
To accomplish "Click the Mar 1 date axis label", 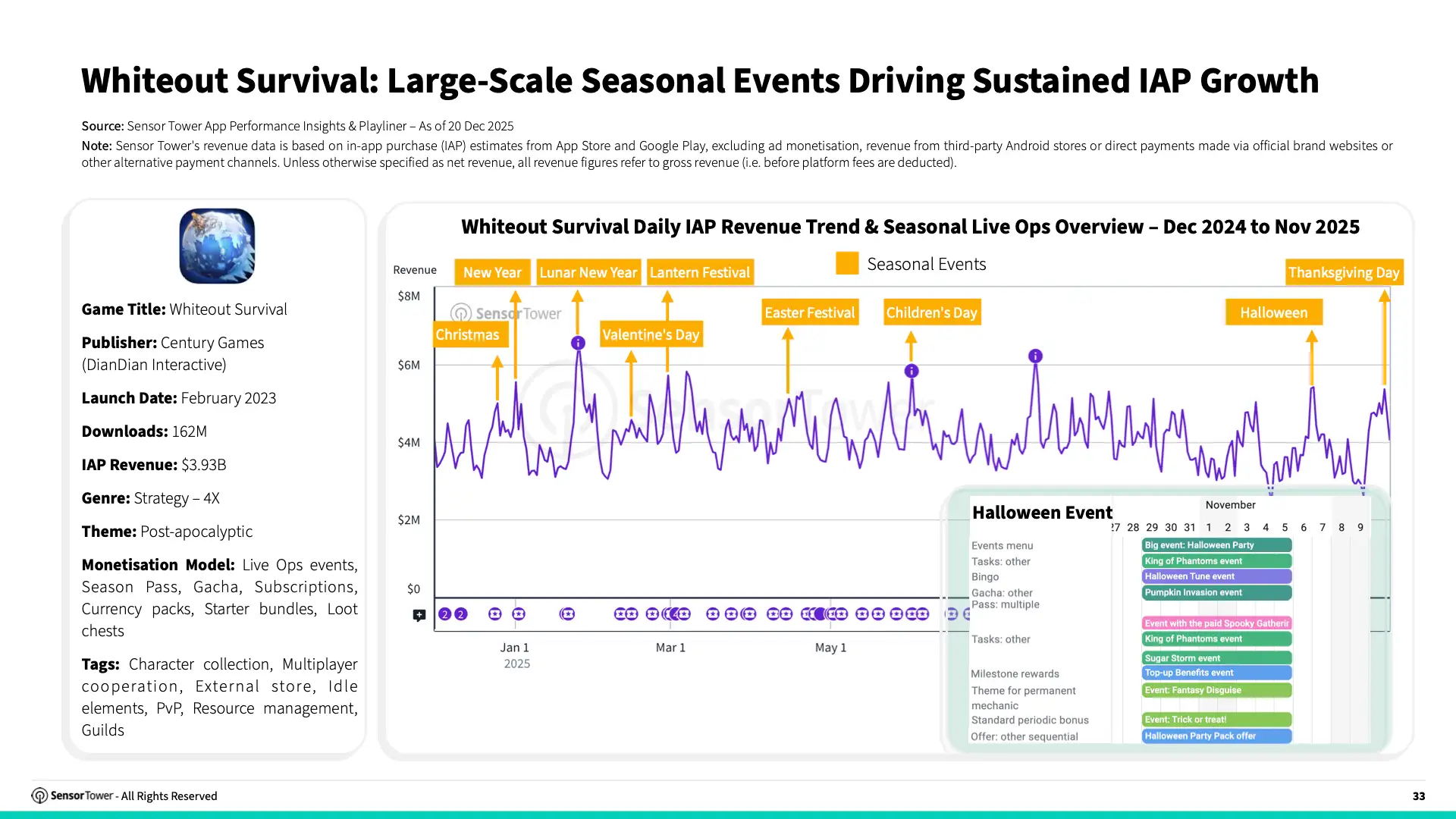I will point(670,648).
